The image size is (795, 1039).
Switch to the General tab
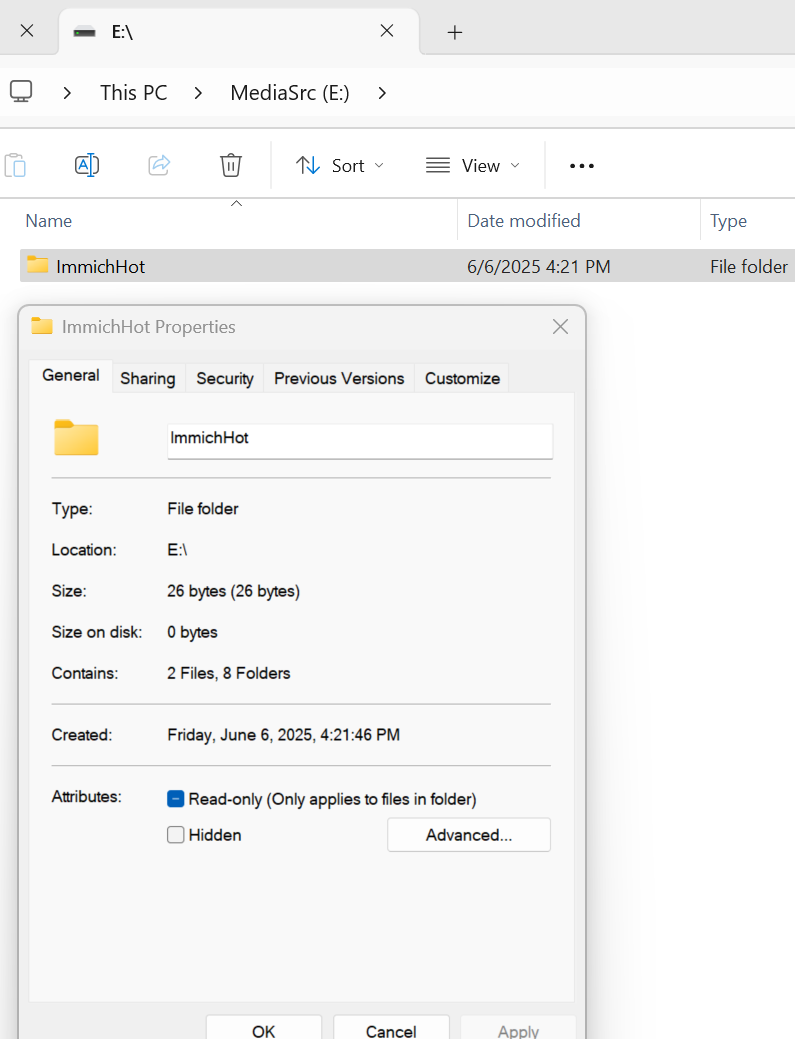[x=71, y=376]
